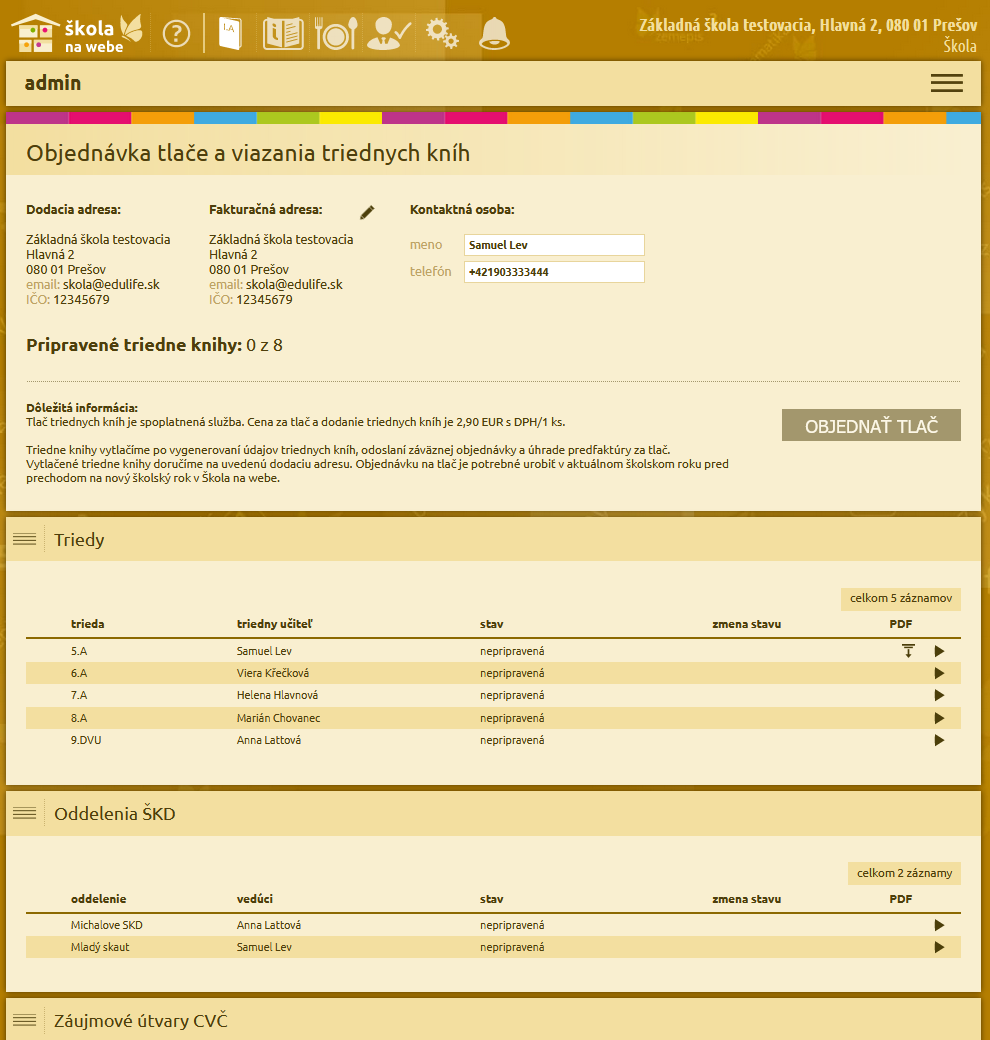The image size is (990, 1040).
Task: Click the celkom 2 záznamy badge
Action: [904, 874]
